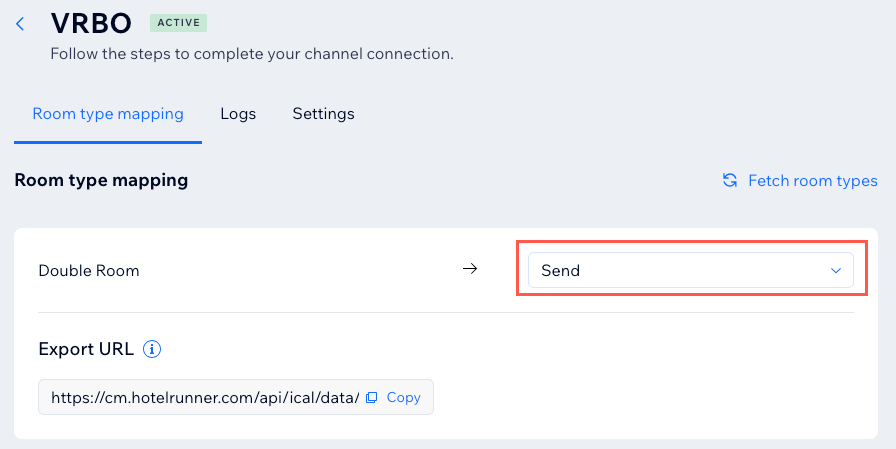
Task: Click the Fetch room types link
Action: [x=812, y=181]
